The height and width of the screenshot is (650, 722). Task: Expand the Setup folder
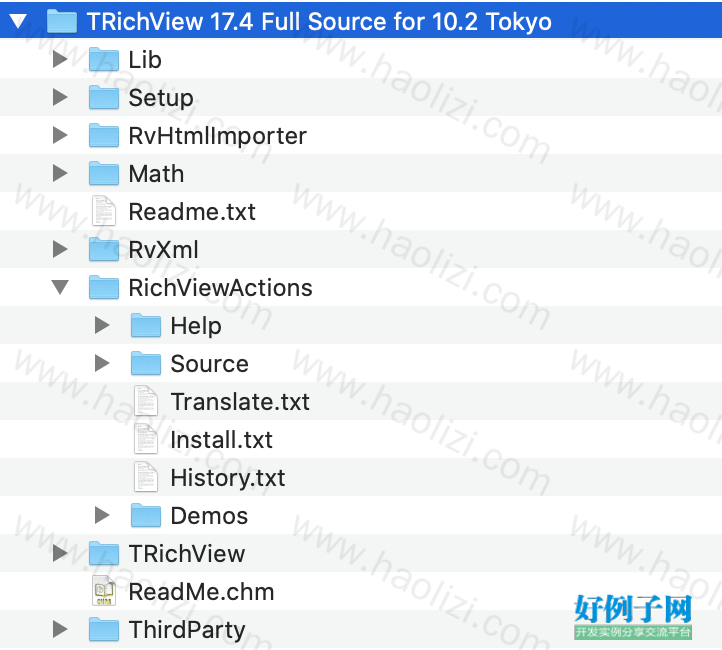60,97
